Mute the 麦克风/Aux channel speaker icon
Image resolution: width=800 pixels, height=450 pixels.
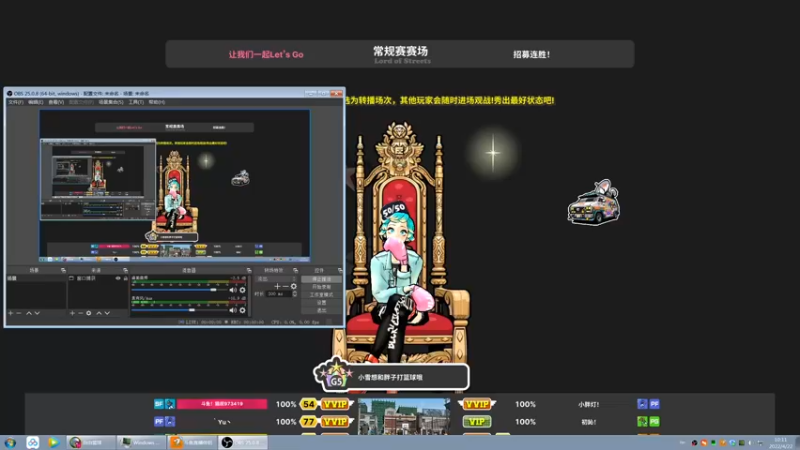[x=233, y=310]
